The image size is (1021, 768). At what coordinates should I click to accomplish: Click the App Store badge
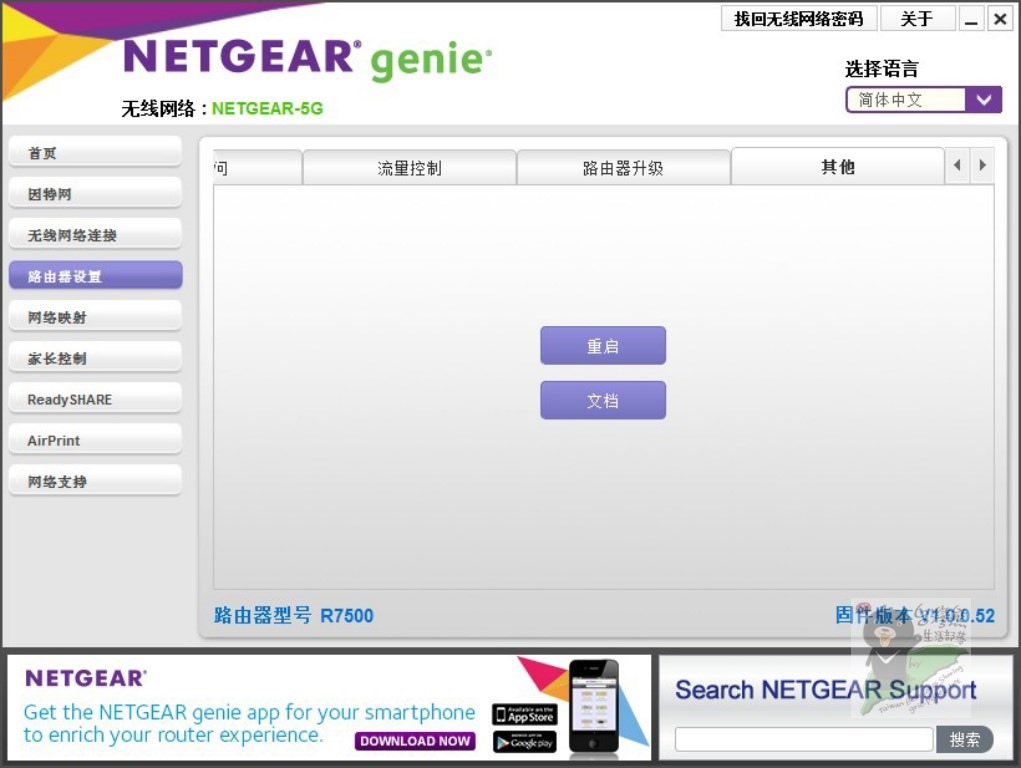tap(525, 715)
